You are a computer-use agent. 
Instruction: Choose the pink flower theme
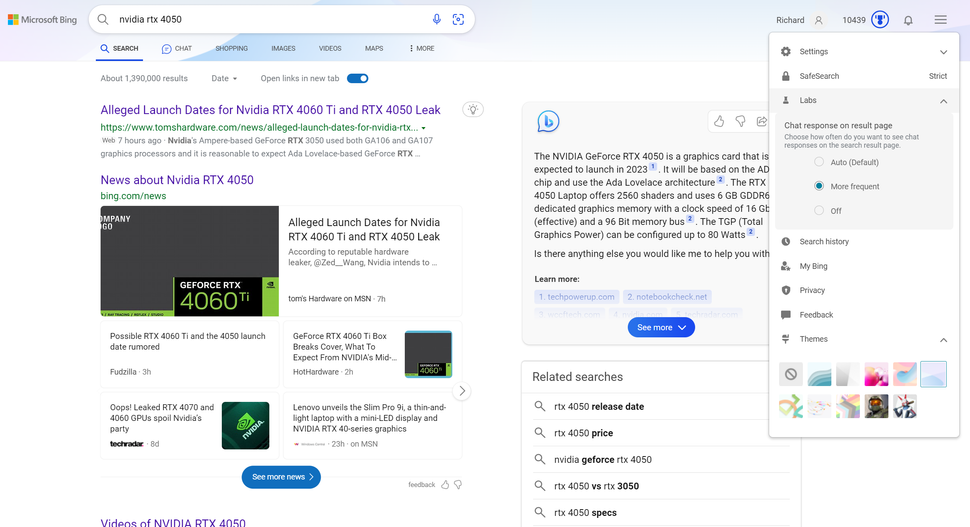click(x=877, y=374)
